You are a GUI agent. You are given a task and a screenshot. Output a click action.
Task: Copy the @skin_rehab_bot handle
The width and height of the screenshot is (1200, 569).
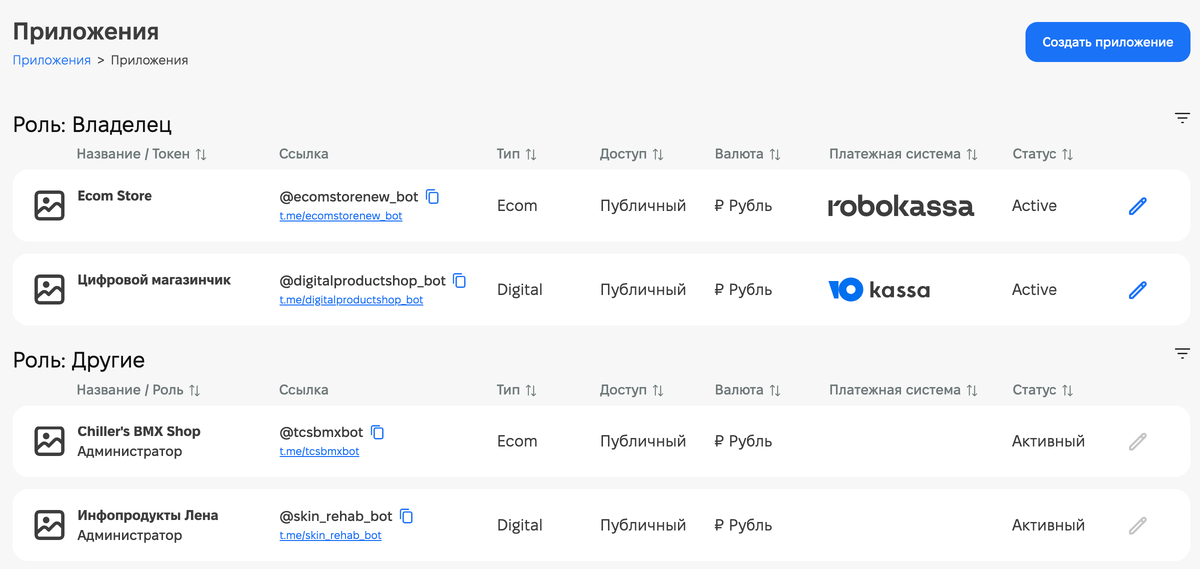[407, 517]
